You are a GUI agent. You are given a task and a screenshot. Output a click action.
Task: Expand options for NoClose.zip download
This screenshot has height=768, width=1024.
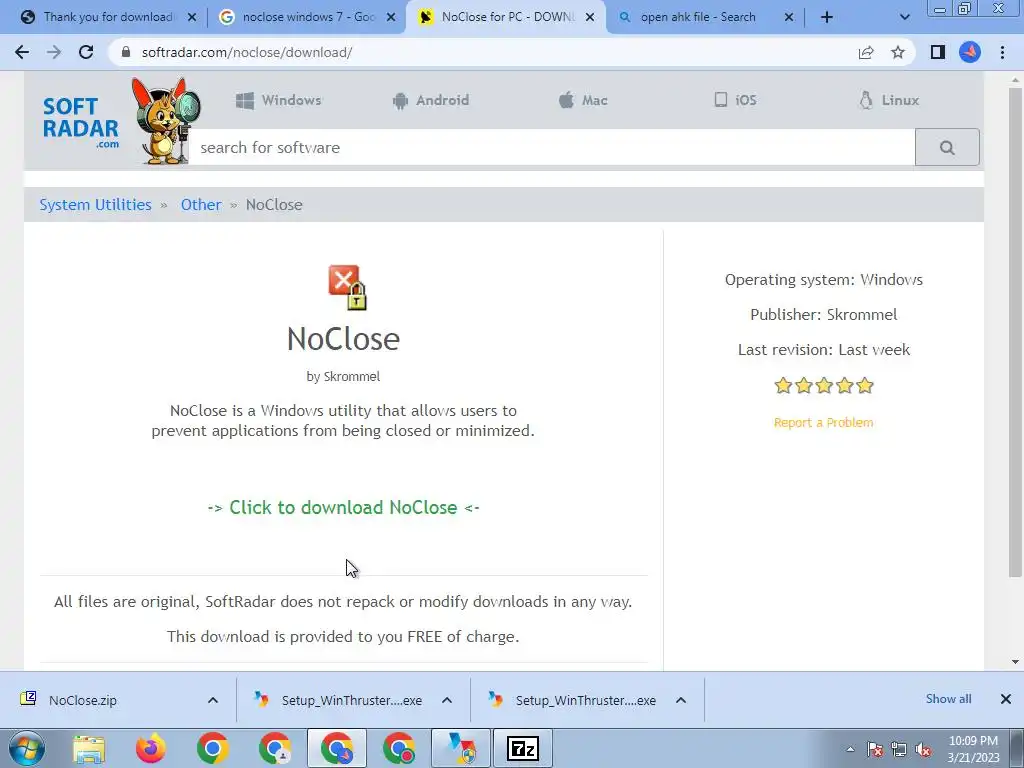213,700
